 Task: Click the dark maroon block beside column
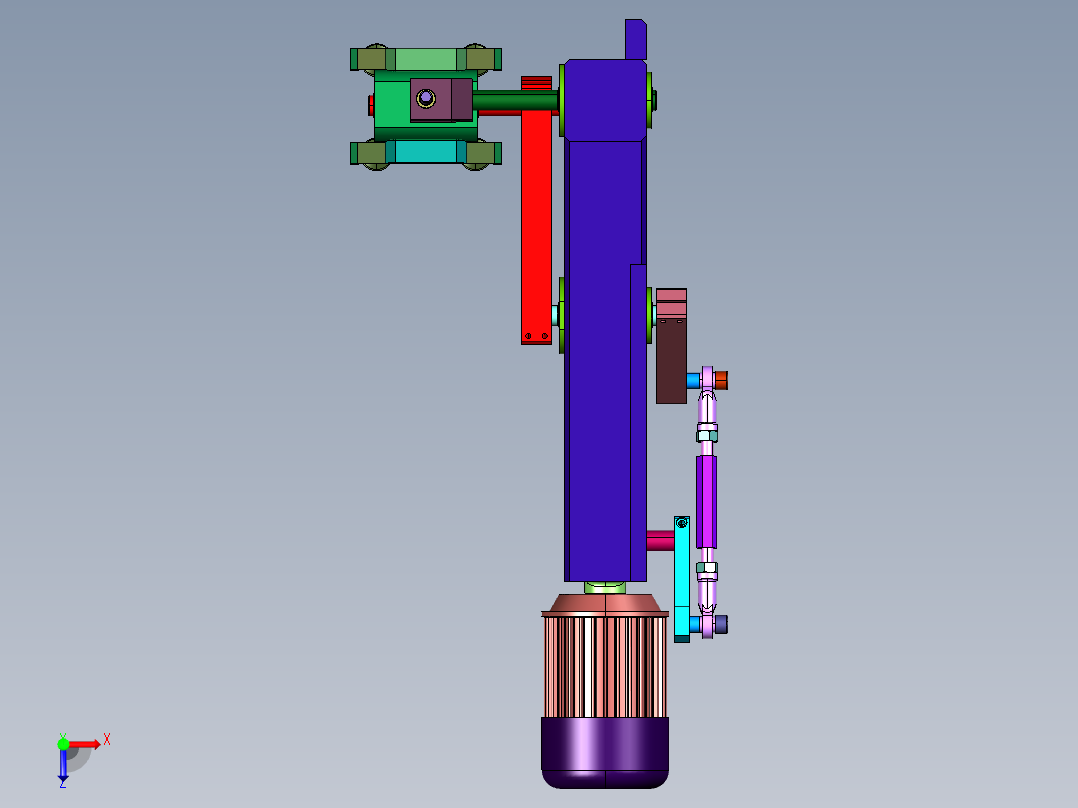(671, 360)
